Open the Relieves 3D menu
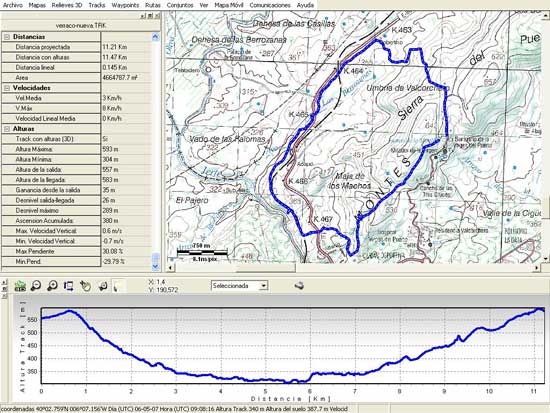The width and height of the screenshot is (550, 413). click(67, 5)
